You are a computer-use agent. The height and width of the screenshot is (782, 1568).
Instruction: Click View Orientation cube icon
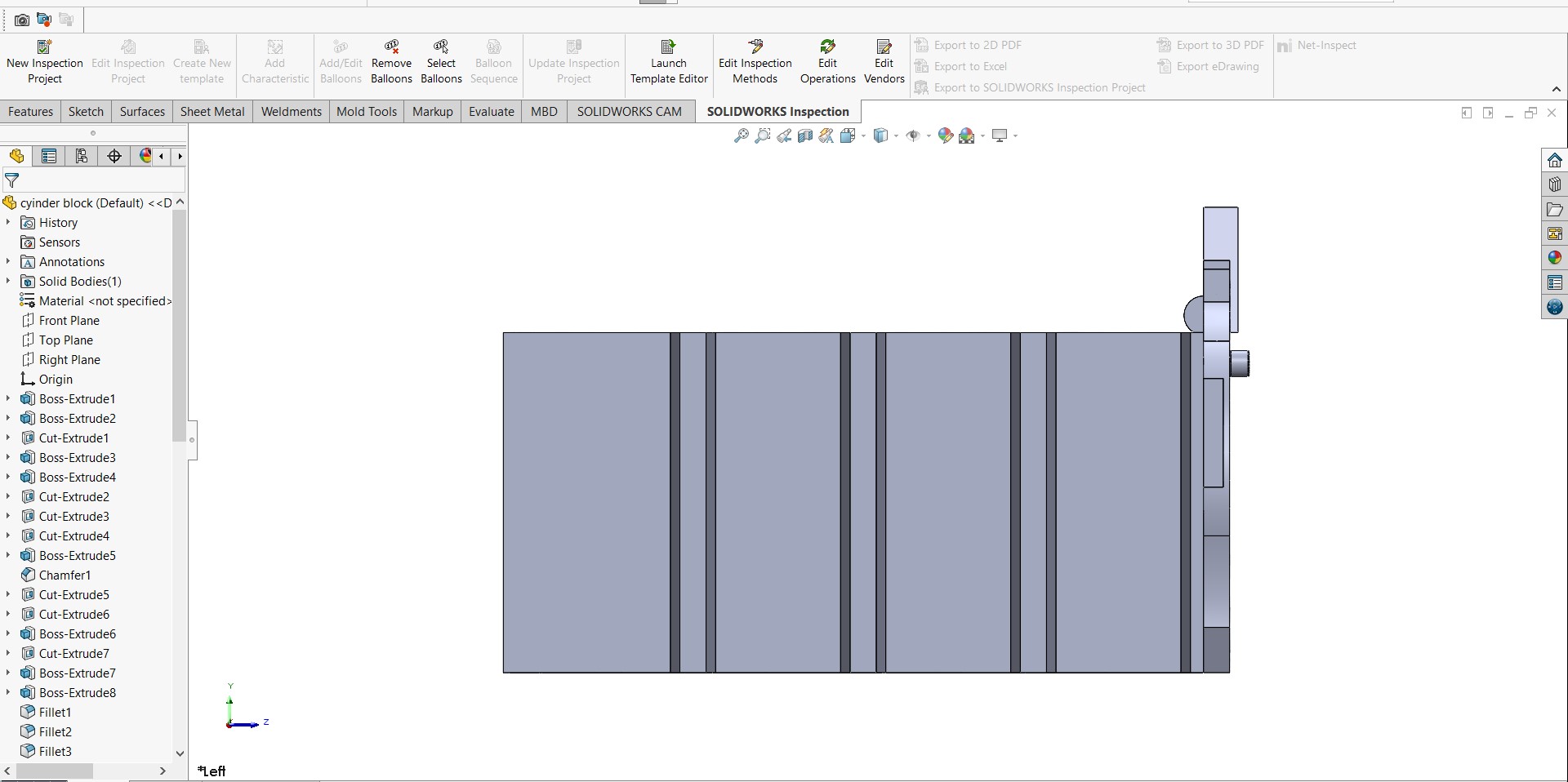click(x=848, y=136)
